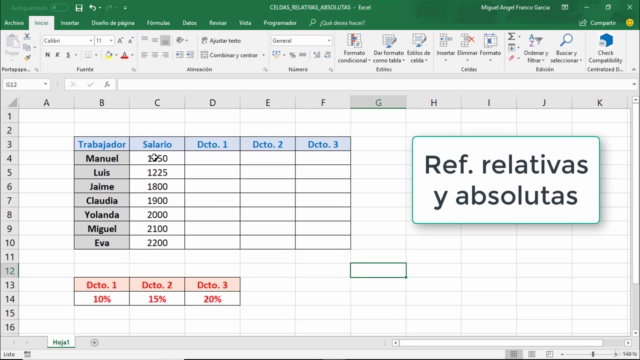Screen dimensions: 640x360
Task: Click the Pegar paste button
Action: click(12, 45)
